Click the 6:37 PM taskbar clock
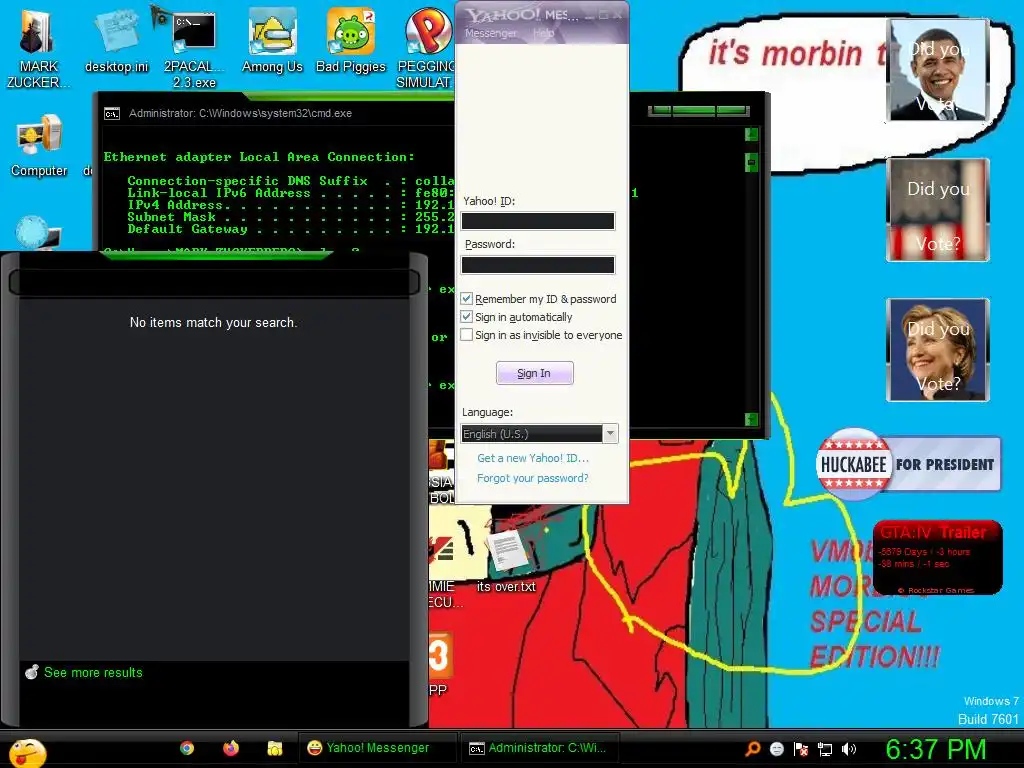The height and width of the screenshot is (768, 1024). pyautogui.click(x=936, y=749)
